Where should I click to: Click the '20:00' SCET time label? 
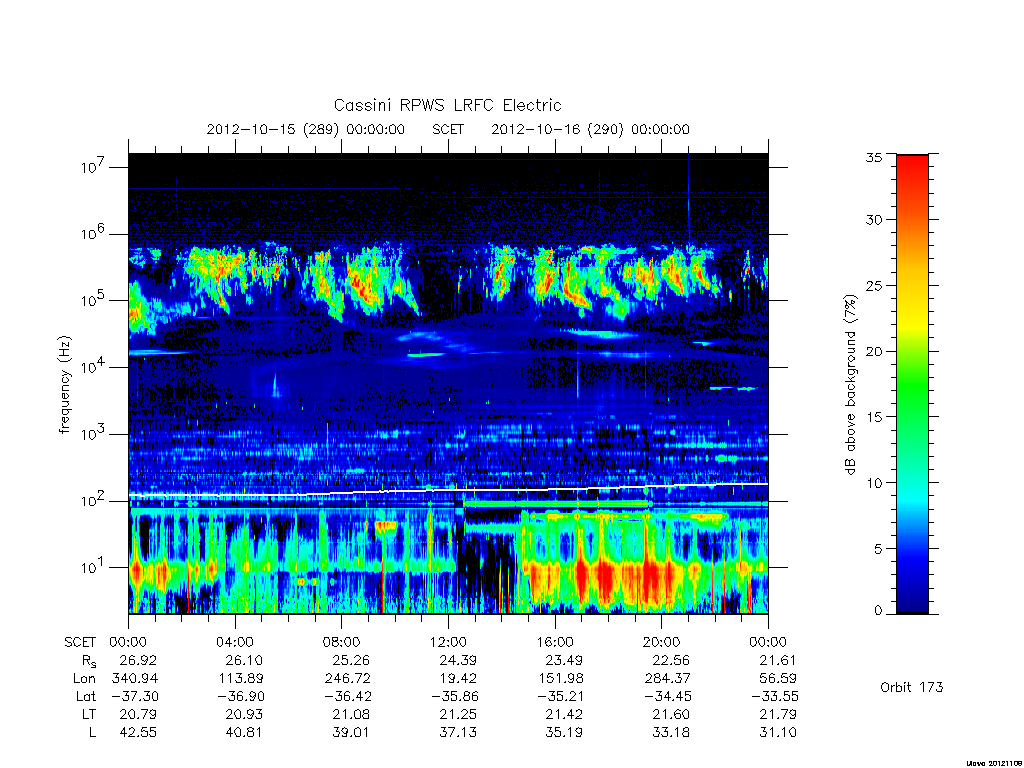pyautogui.click(x=662, y=642)
